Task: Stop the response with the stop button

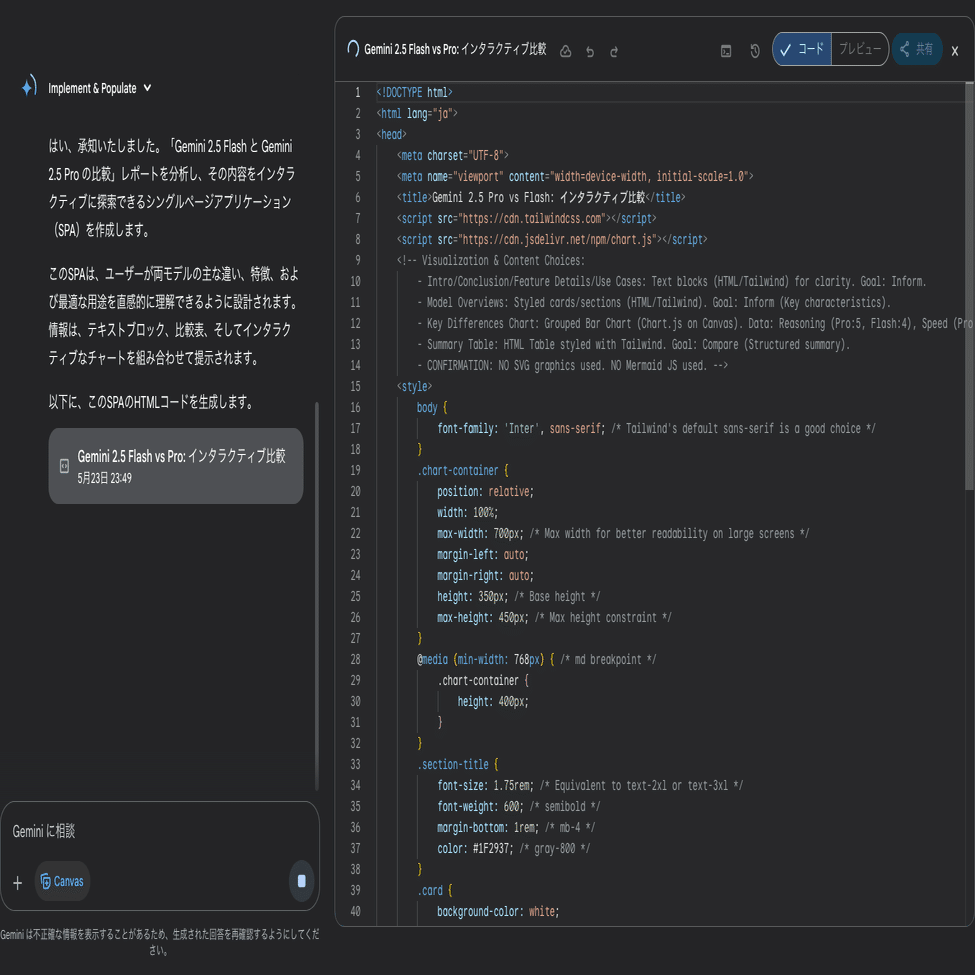Action: click(x=302, y=880)
